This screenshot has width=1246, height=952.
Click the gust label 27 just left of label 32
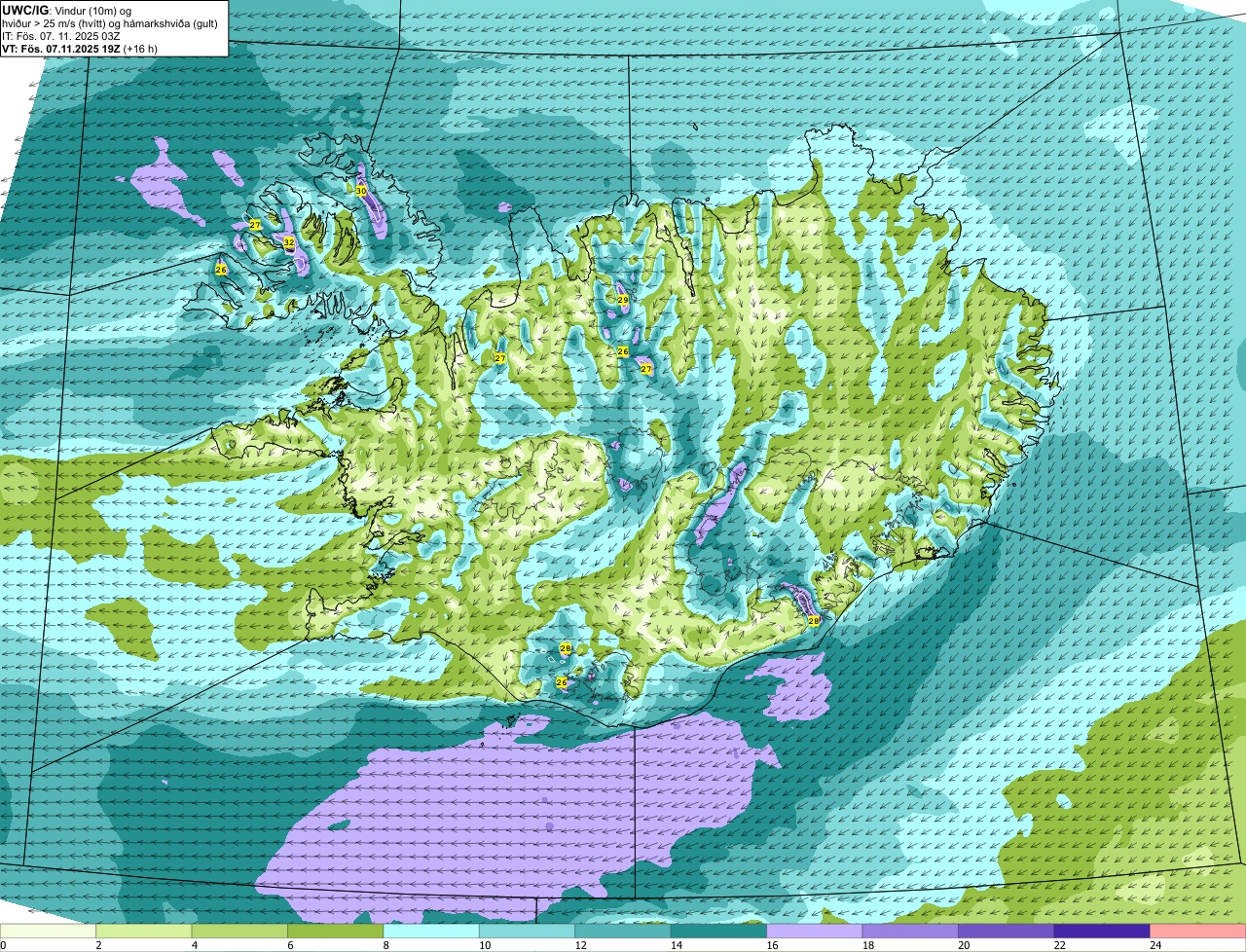(x=255, y=225)
